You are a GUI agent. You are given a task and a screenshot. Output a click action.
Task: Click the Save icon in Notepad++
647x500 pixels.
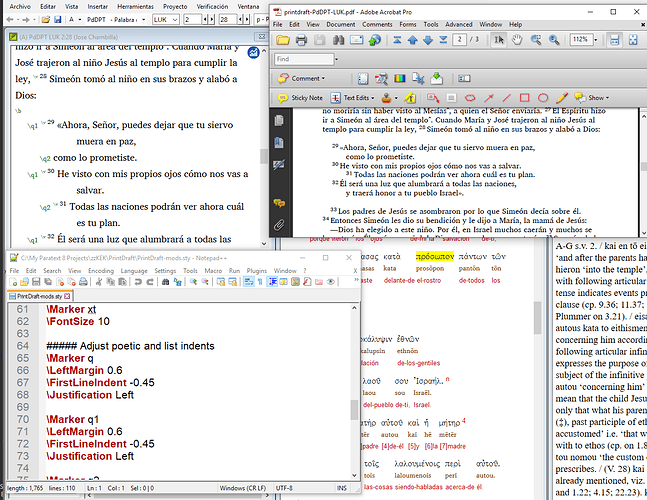(x=36, y=282)
